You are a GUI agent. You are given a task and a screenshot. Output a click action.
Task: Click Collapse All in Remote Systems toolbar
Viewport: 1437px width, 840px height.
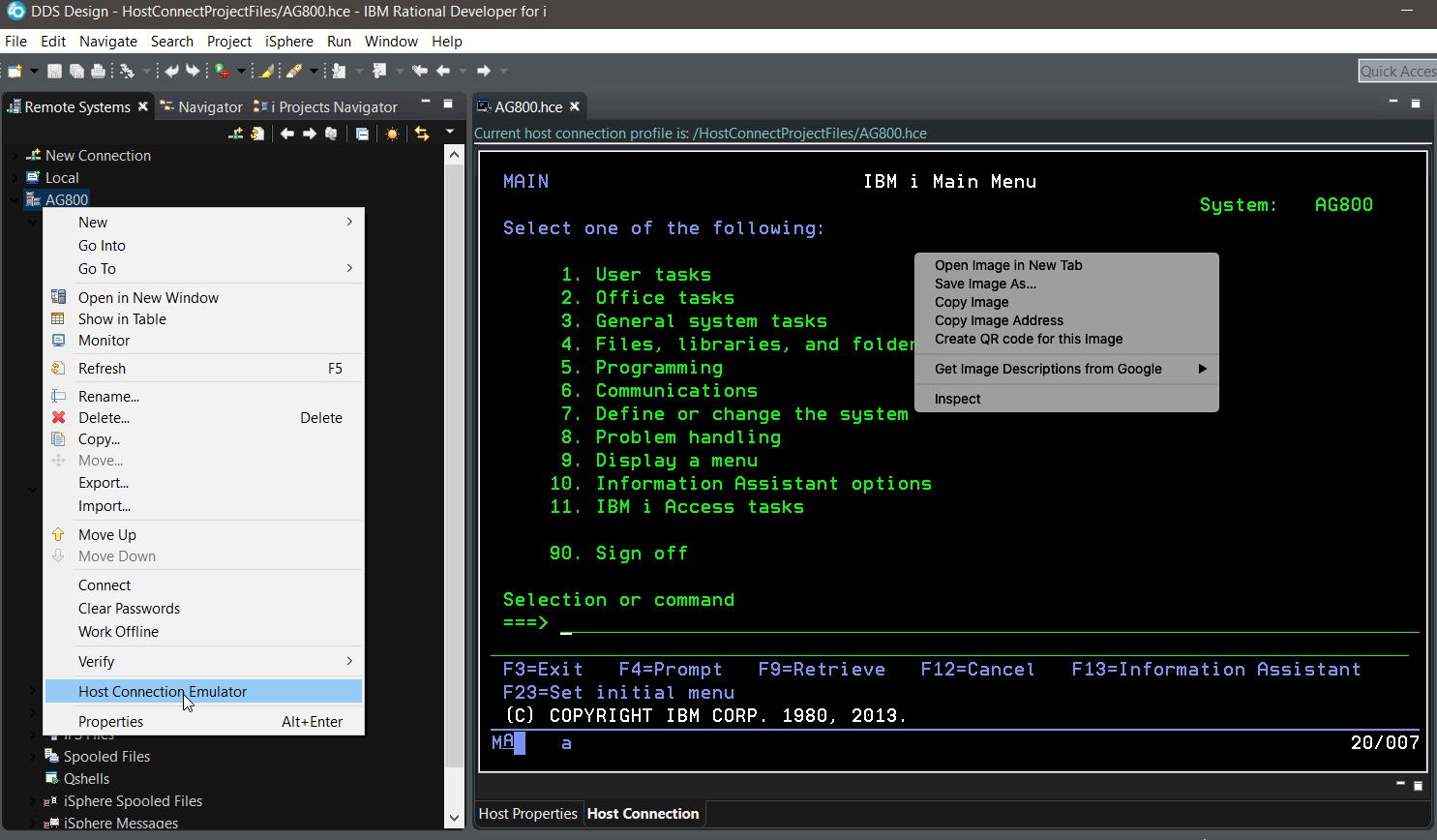pyautogui.click(x=362, y=134)
